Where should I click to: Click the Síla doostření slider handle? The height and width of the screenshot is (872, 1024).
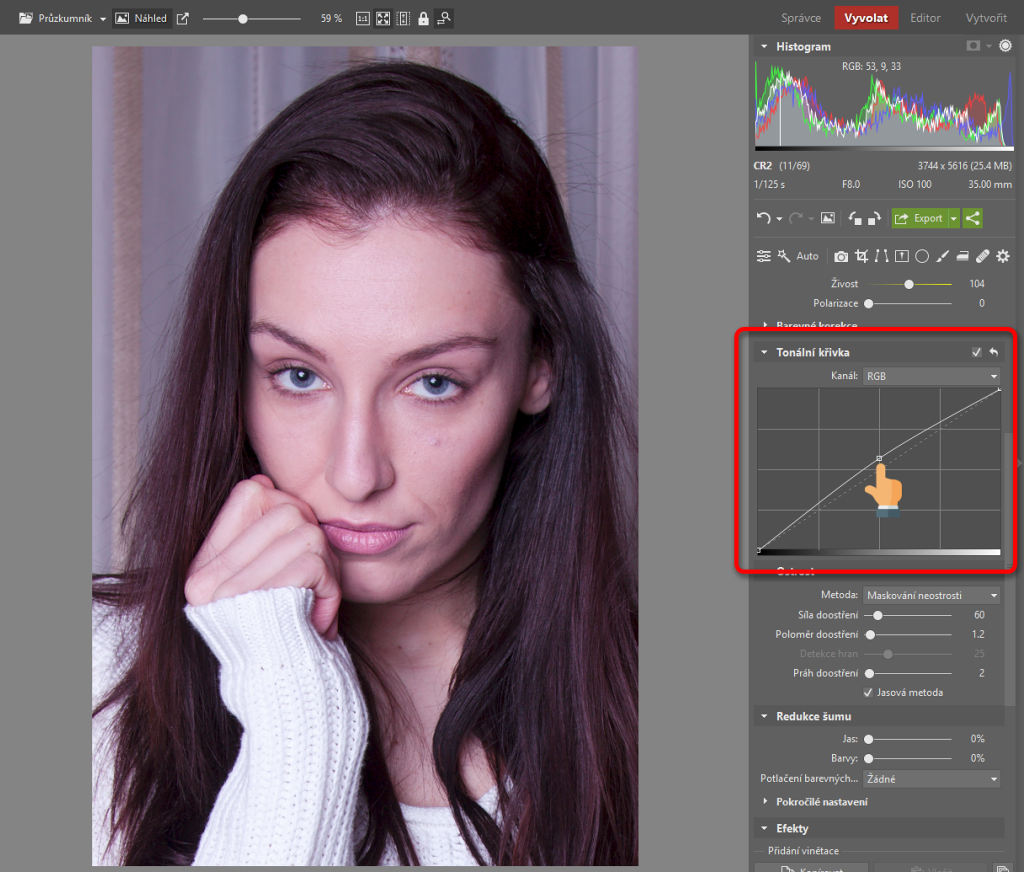point(878,615)
